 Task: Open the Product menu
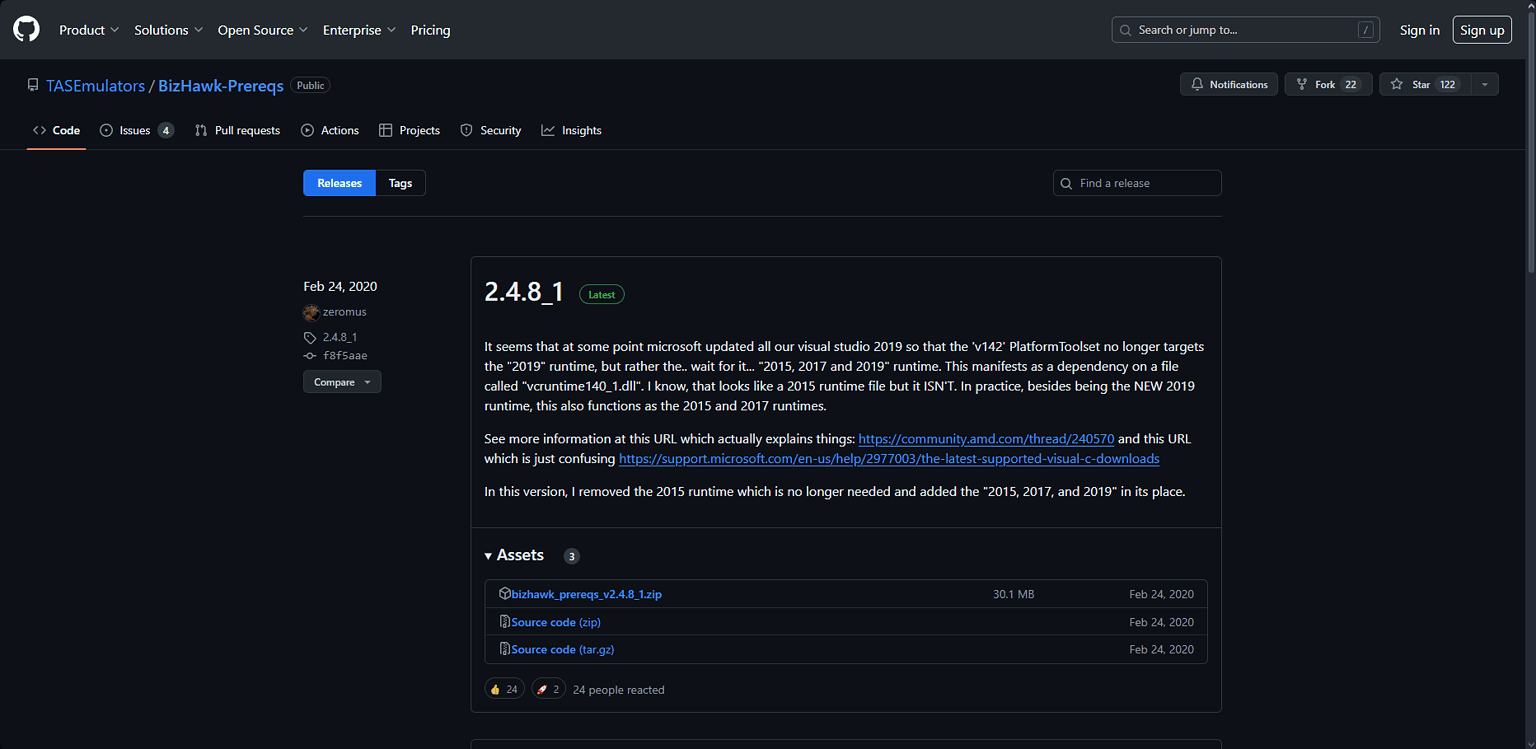pos(89,30)
